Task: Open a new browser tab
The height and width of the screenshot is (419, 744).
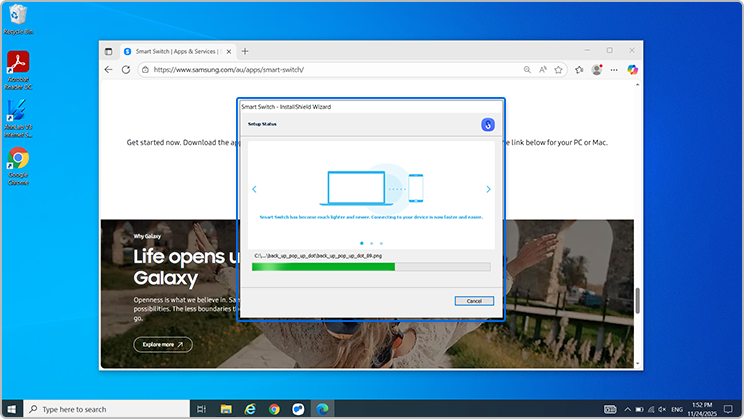Action: pos(246,51)
